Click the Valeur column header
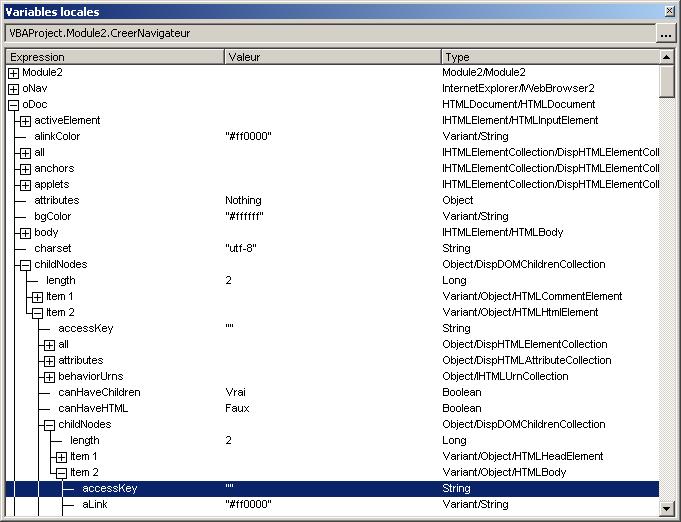Viewport: 681px width, 522px height. (331, 57)
